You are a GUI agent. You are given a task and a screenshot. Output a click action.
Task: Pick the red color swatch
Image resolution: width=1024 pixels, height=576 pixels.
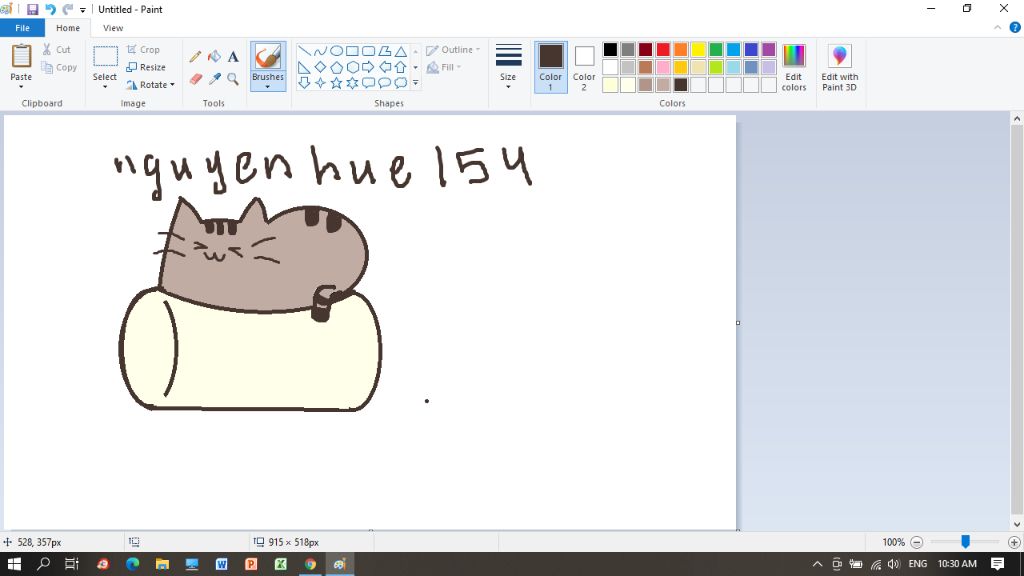click(x=663, y=50)
